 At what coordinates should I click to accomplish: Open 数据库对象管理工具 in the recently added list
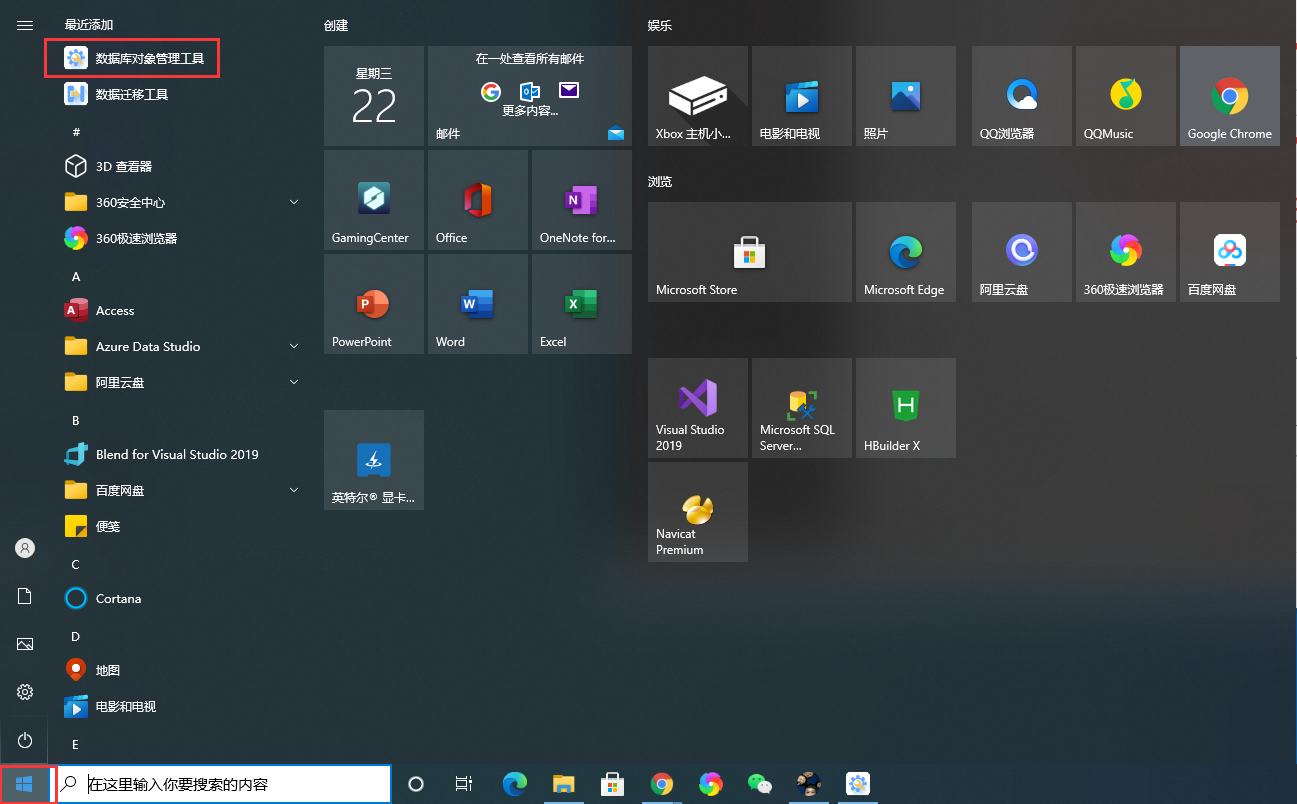pyautogui.click(x=132, y=58)
